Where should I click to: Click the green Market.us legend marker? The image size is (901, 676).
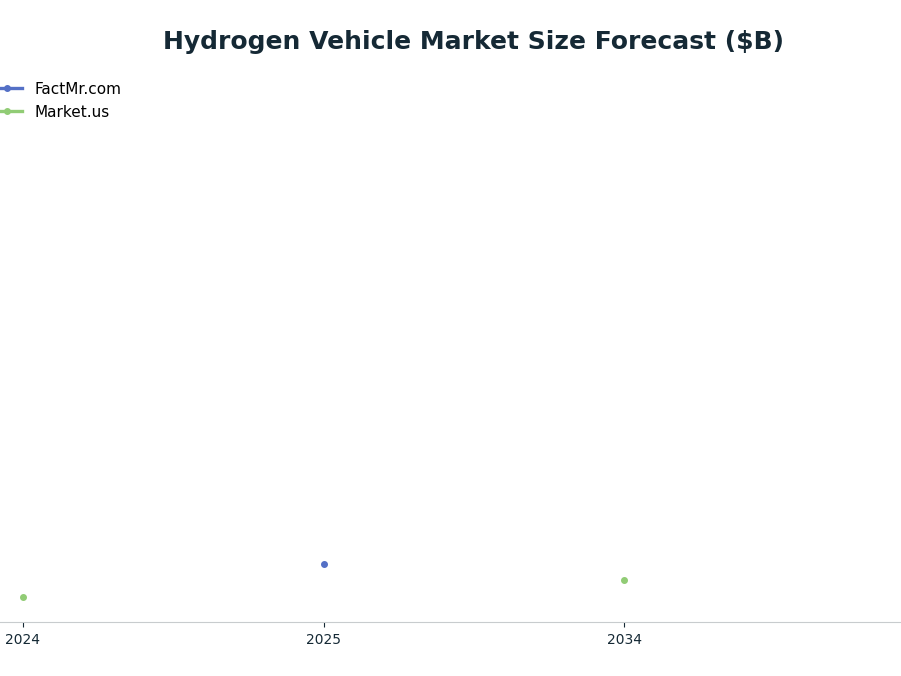click(x=8, y=112)
